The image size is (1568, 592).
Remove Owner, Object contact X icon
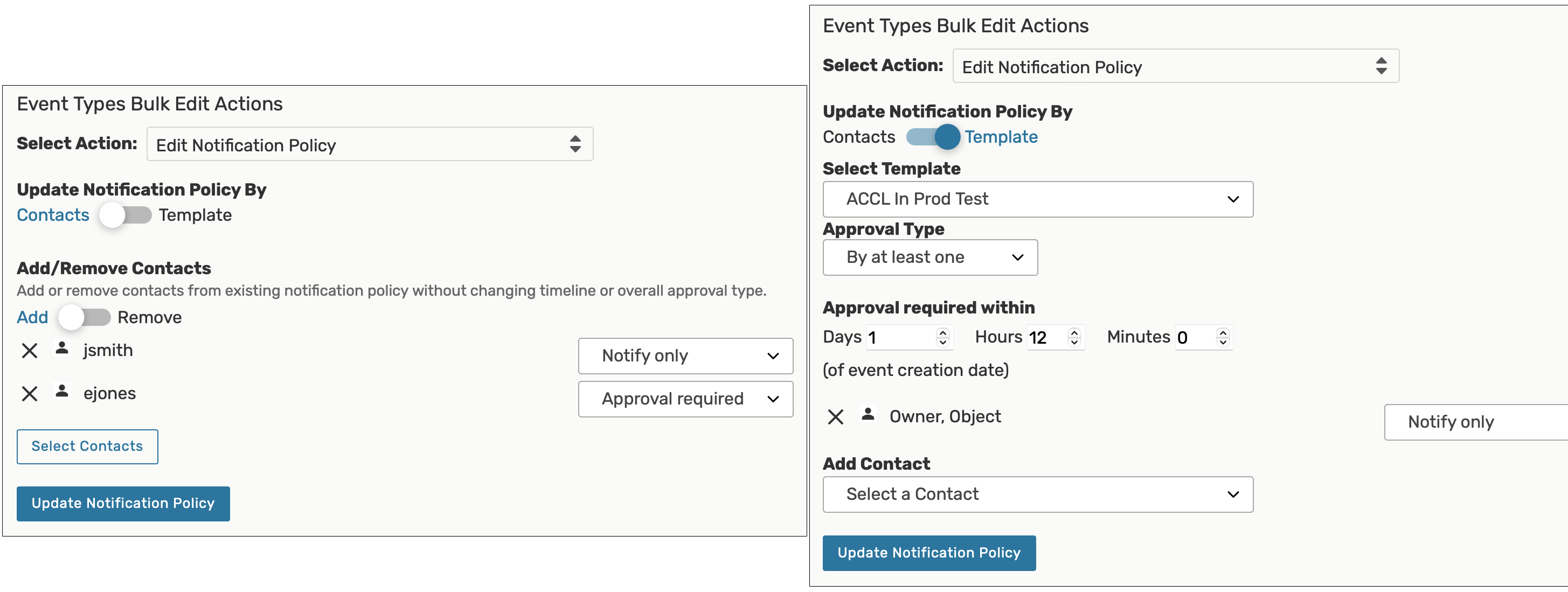coord(836,417)
